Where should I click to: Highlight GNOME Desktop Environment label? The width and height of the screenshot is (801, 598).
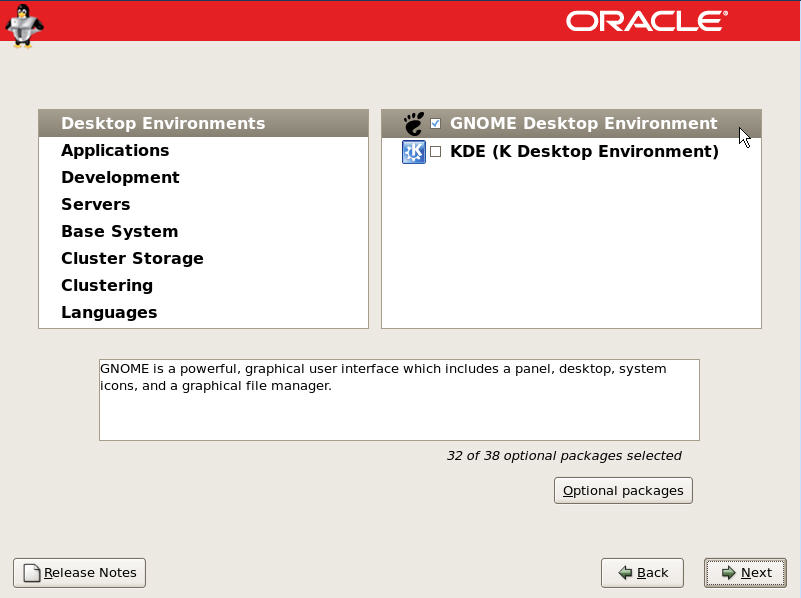tap(583, 124)
